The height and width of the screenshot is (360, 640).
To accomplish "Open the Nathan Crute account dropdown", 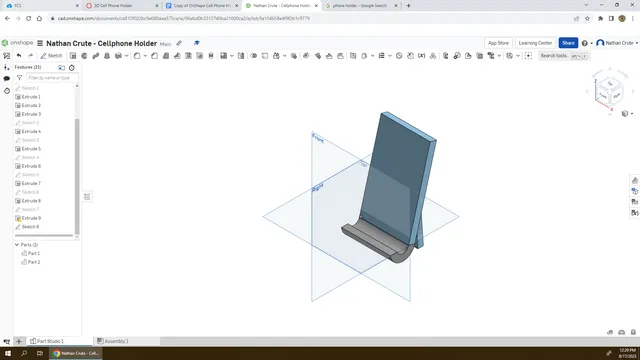I will (617, 43).
